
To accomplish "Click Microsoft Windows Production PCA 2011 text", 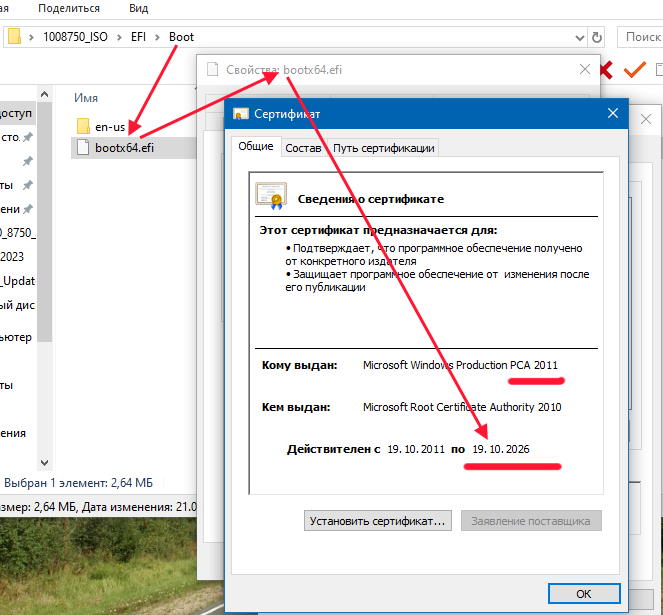I will pos(460,365).
